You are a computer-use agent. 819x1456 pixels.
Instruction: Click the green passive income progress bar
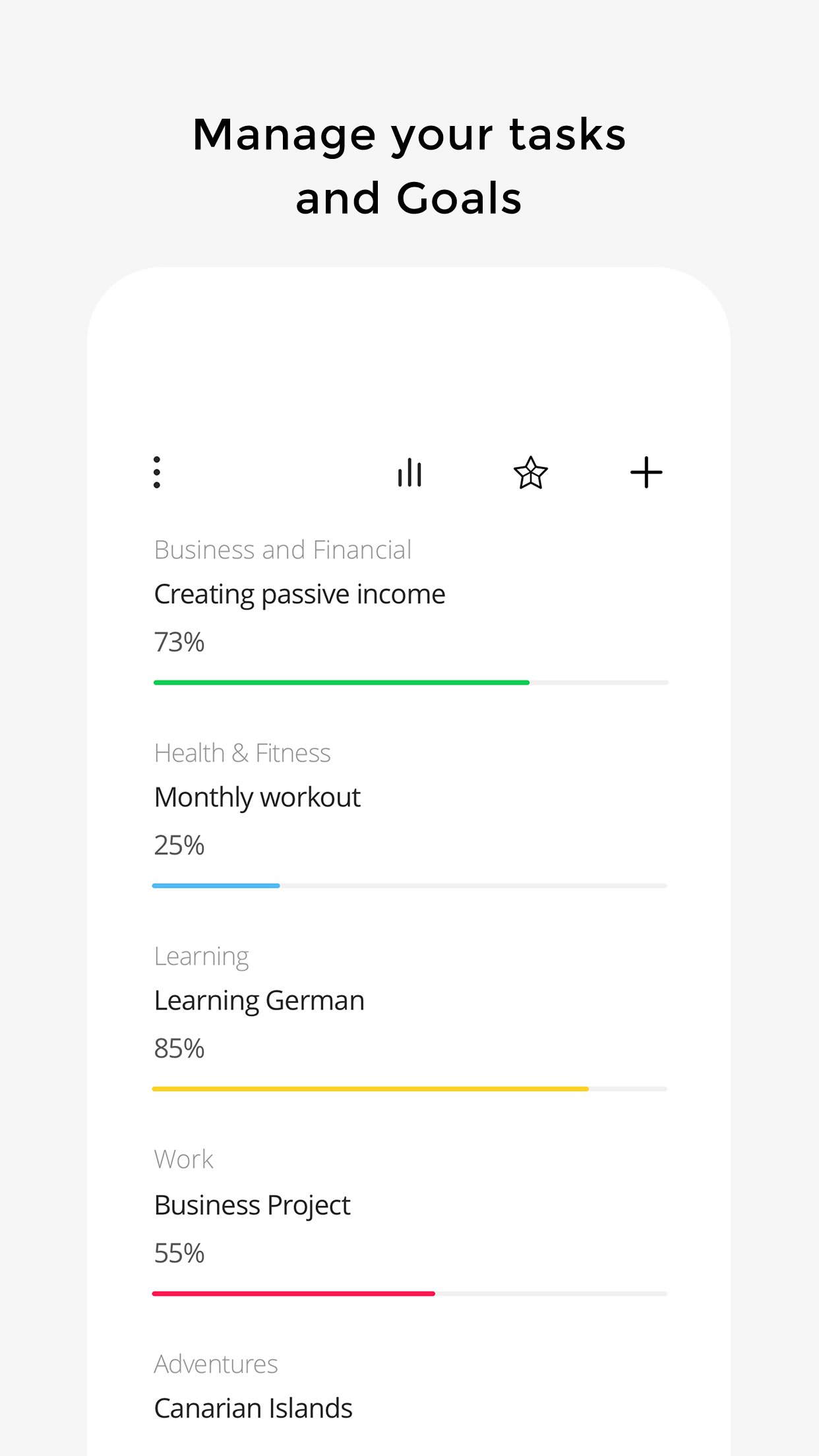[342, 682]
